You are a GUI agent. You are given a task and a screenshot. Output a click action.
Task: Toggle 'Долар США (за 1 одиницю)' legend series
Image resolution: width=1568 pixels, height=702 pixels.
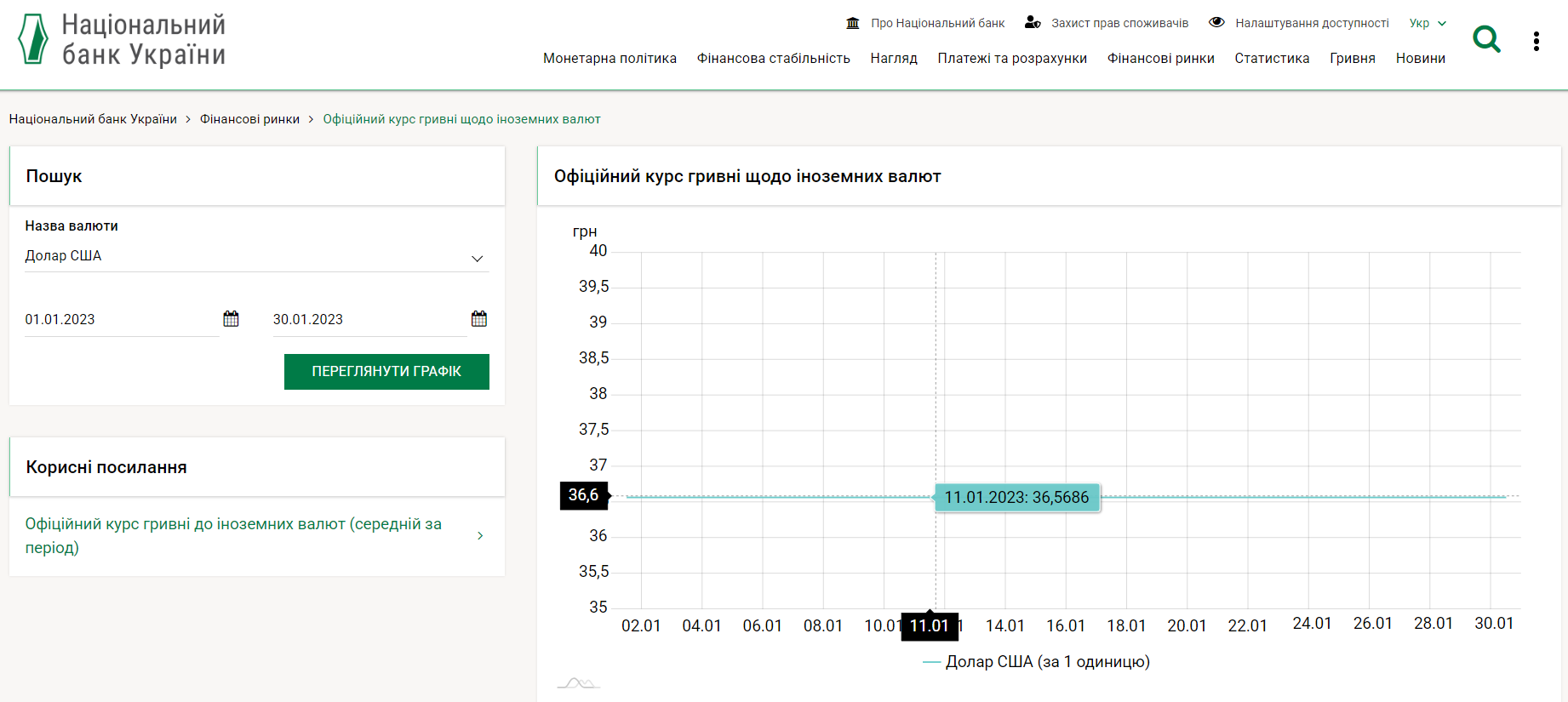1036,662
